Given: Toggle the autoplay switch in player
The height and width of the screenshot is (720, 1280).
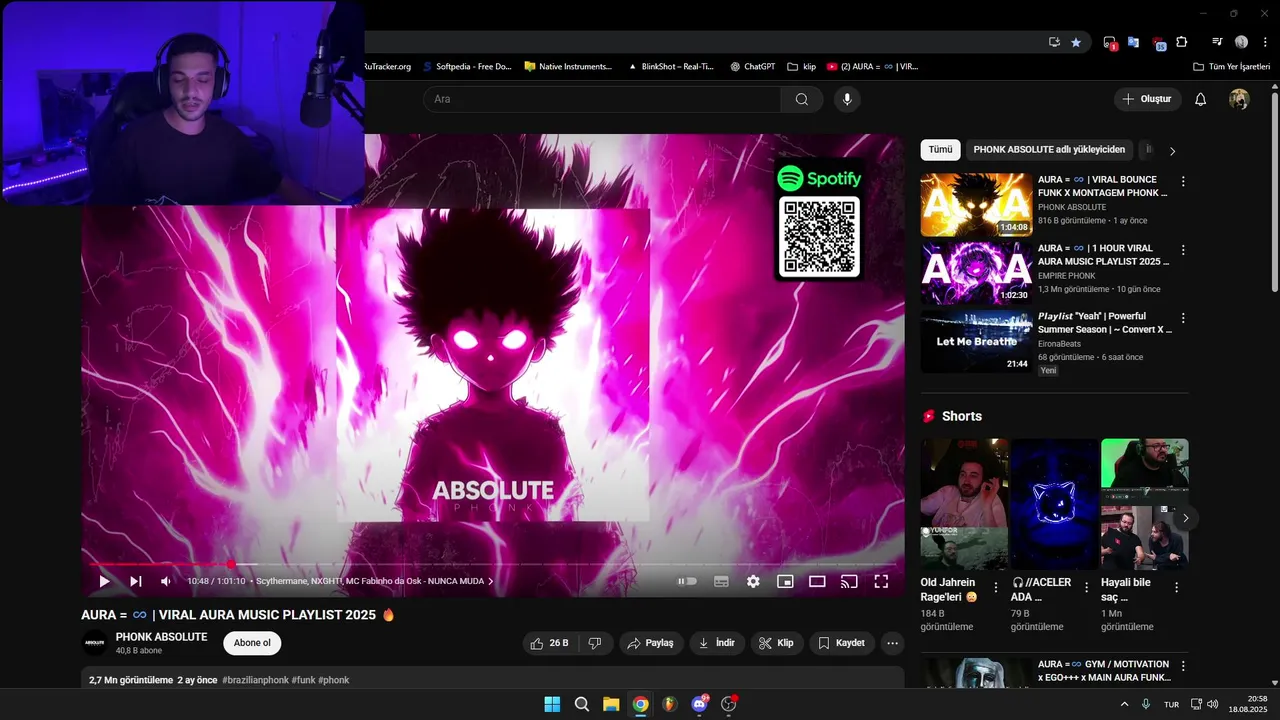Looking at the screenshot, I should point(687,581).
